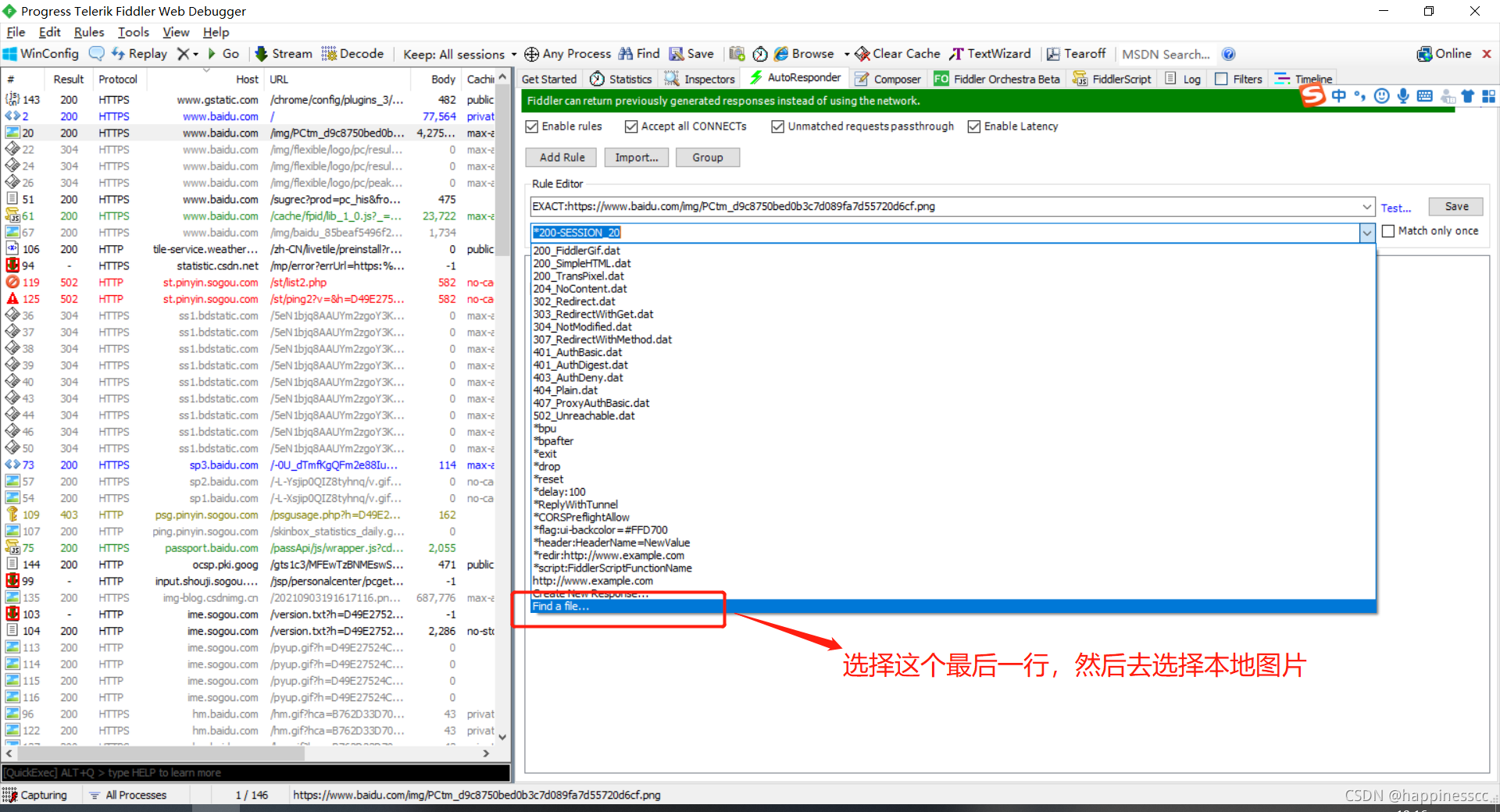Open WinConfig from the toolbar
Image resolution: width=1500 pixels, height=812 pixels.
tap(41, 54)
